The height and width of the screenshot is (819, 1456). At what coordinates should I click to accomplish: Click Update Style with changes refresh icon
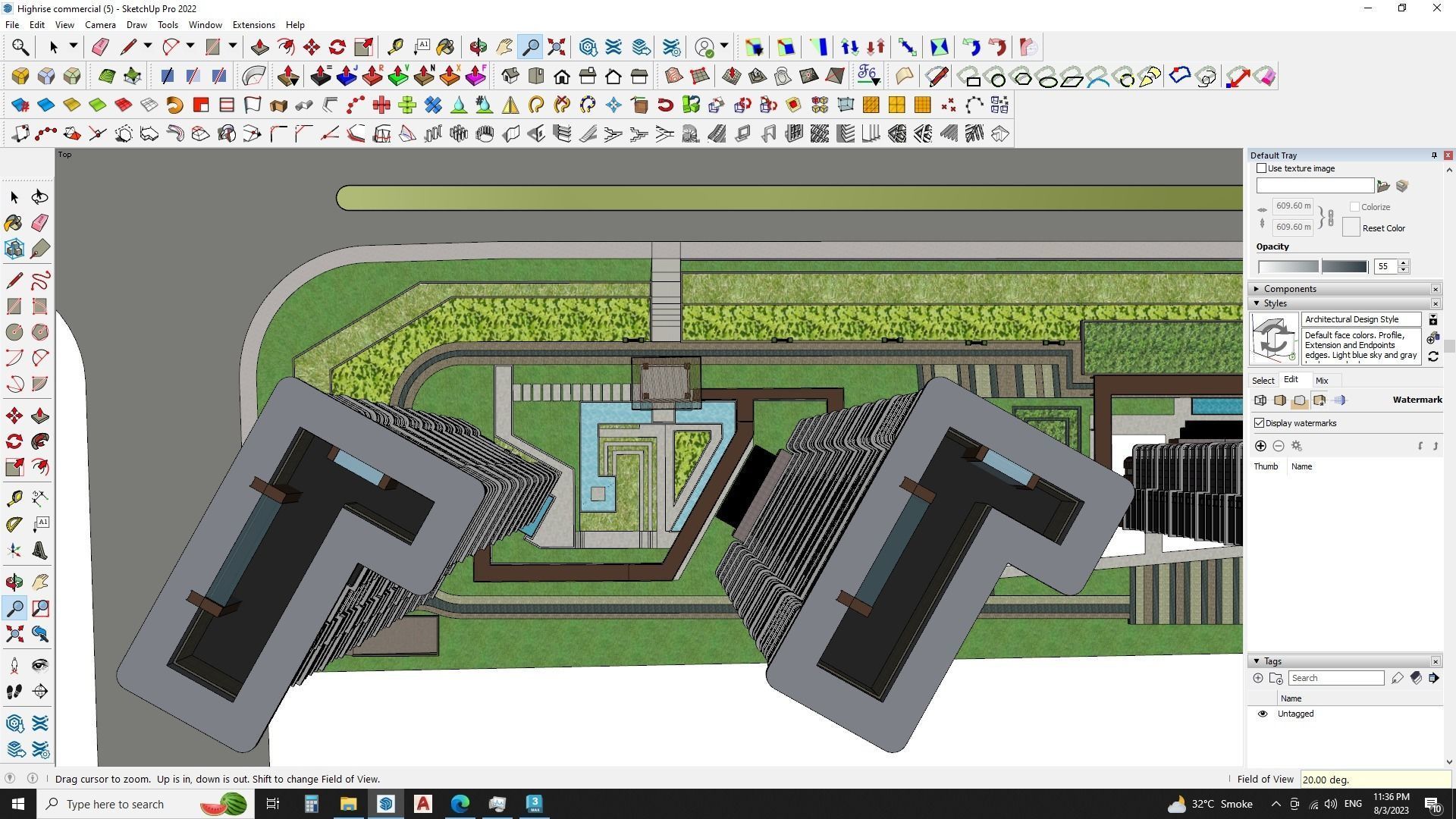(1433, 356)
